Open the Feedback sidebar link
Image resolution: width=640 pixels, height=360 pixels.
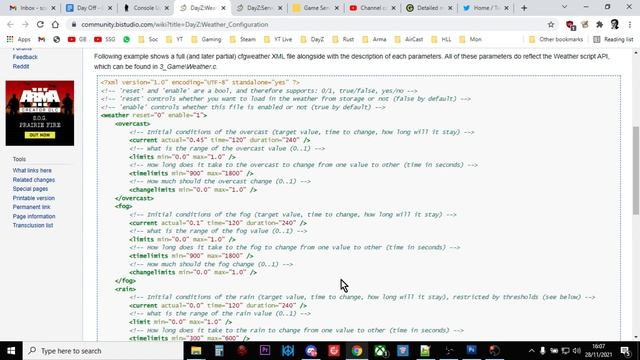pyautogui.click(x=25, y=57)
